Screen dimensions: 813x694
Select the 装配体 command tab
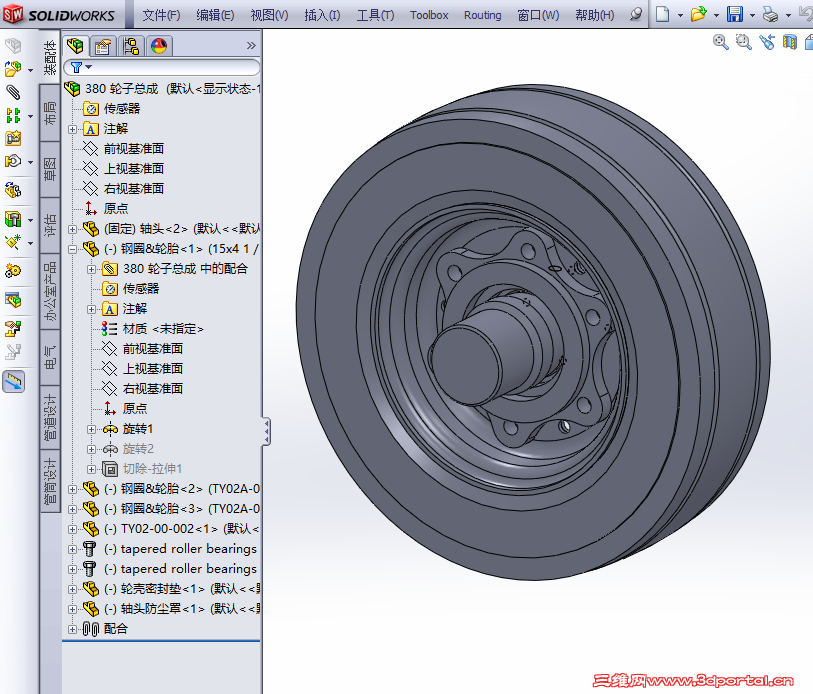(50, 57)
